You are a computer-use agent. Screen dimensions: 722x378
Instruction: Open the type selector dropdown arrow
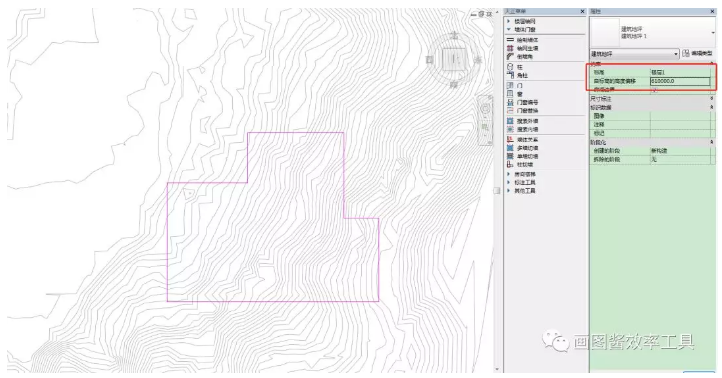pyautogui.click(x=713, y=33)
